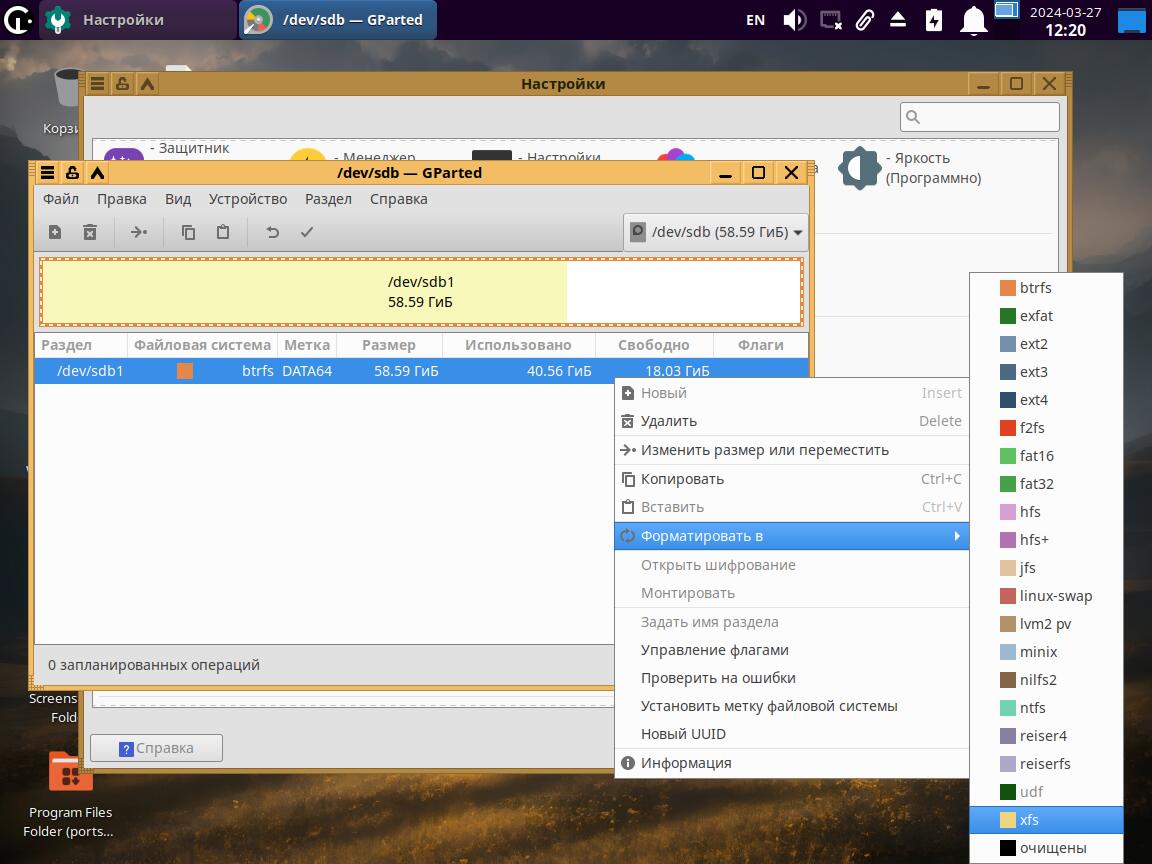This screenshot has width=1152, height=864.
Task: Choose ext3 from the filesystem list
Action: 1046,372
